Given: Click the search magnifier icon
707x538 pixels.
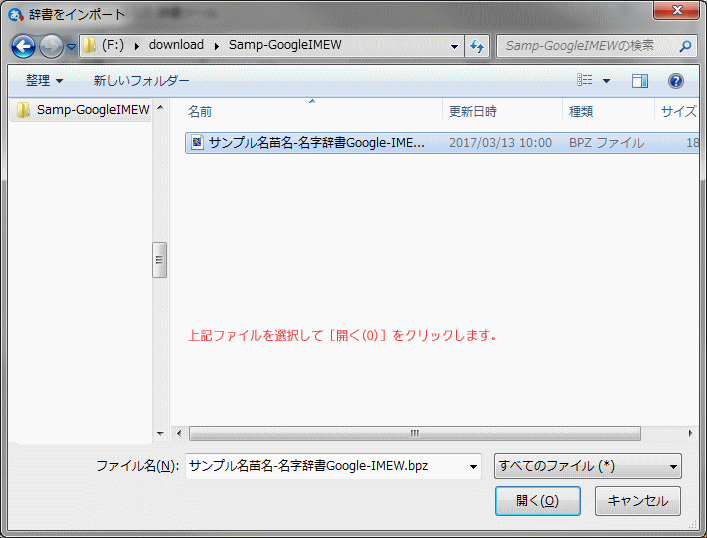Looking at the screenshot, I should 685,46.
